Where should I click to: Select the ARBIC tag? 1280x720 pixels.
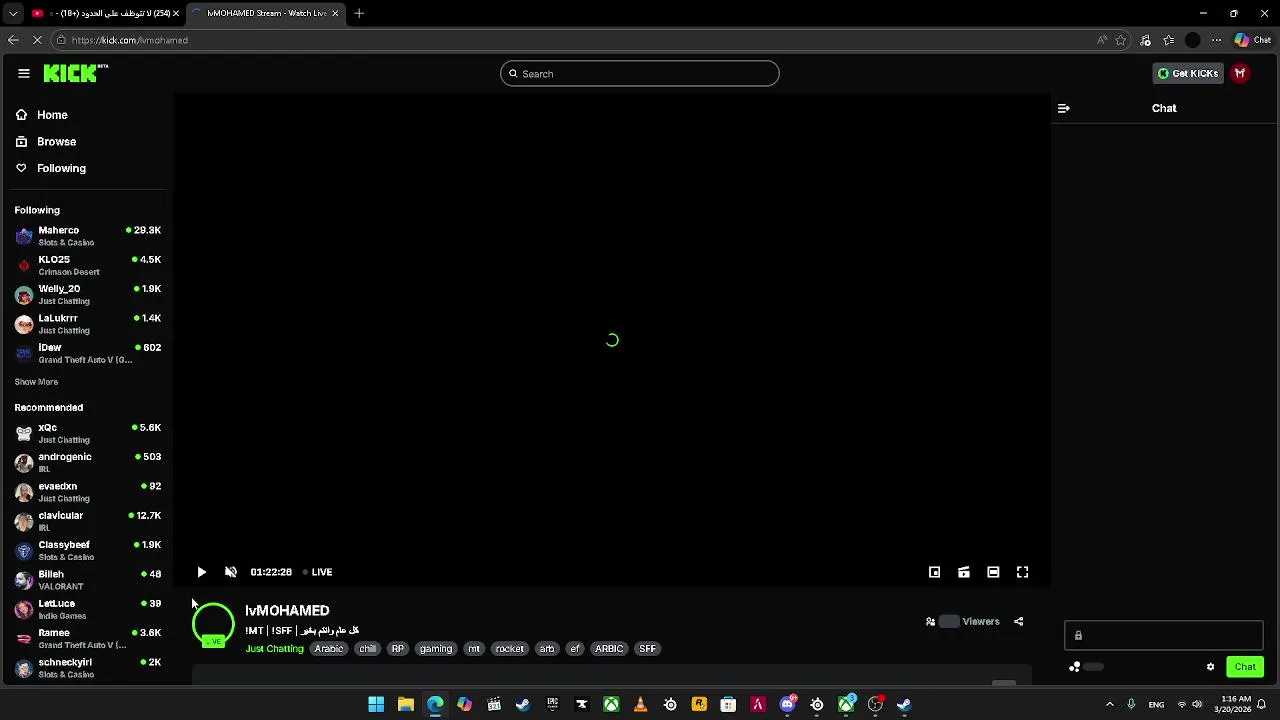(609, 649)
